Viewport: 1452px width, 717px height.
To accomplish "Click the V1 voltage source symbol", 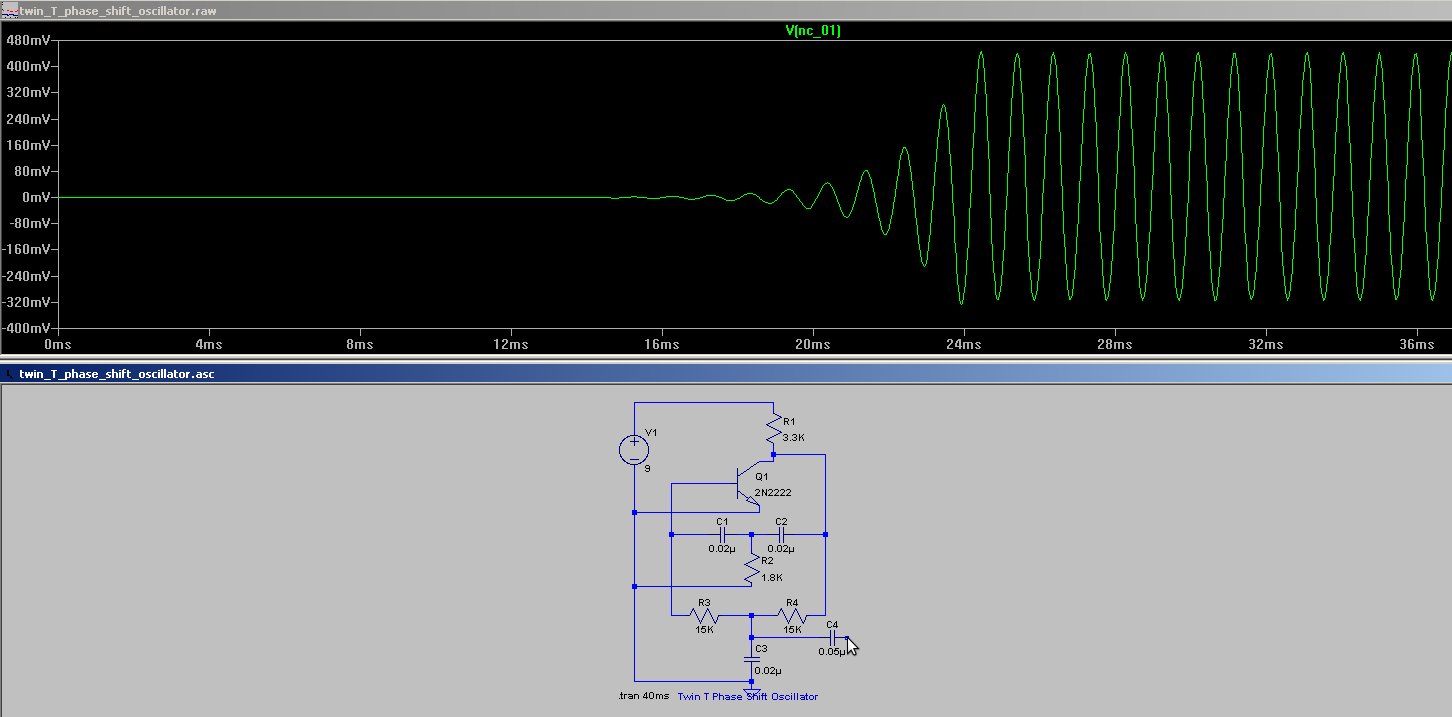I will click(634, 449).
